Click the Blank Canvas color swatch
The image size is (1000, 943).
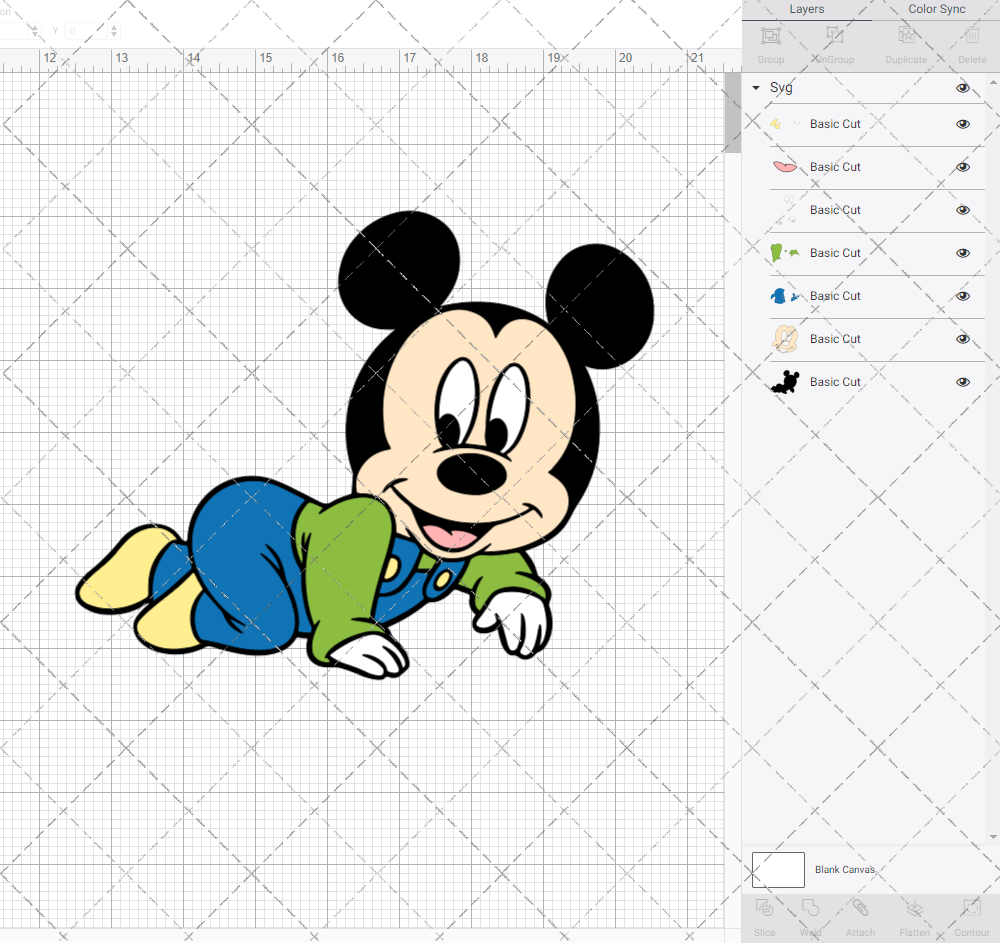(x=778, y=870)
